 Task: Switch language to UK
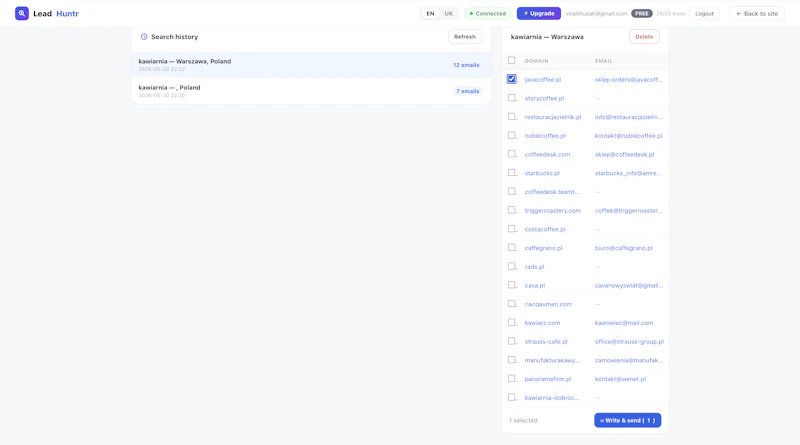[448, 14]
